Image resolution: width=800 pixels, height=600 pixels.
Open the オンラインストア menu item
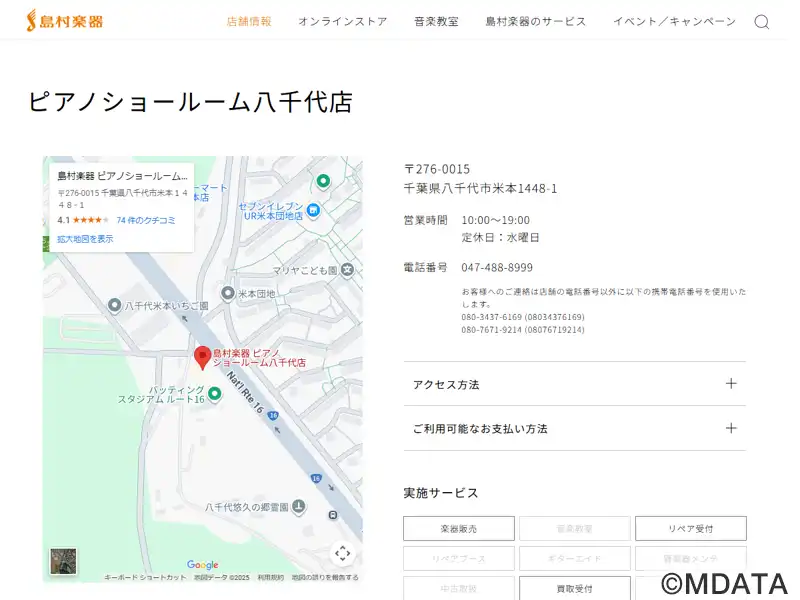[x=342, y=21]
